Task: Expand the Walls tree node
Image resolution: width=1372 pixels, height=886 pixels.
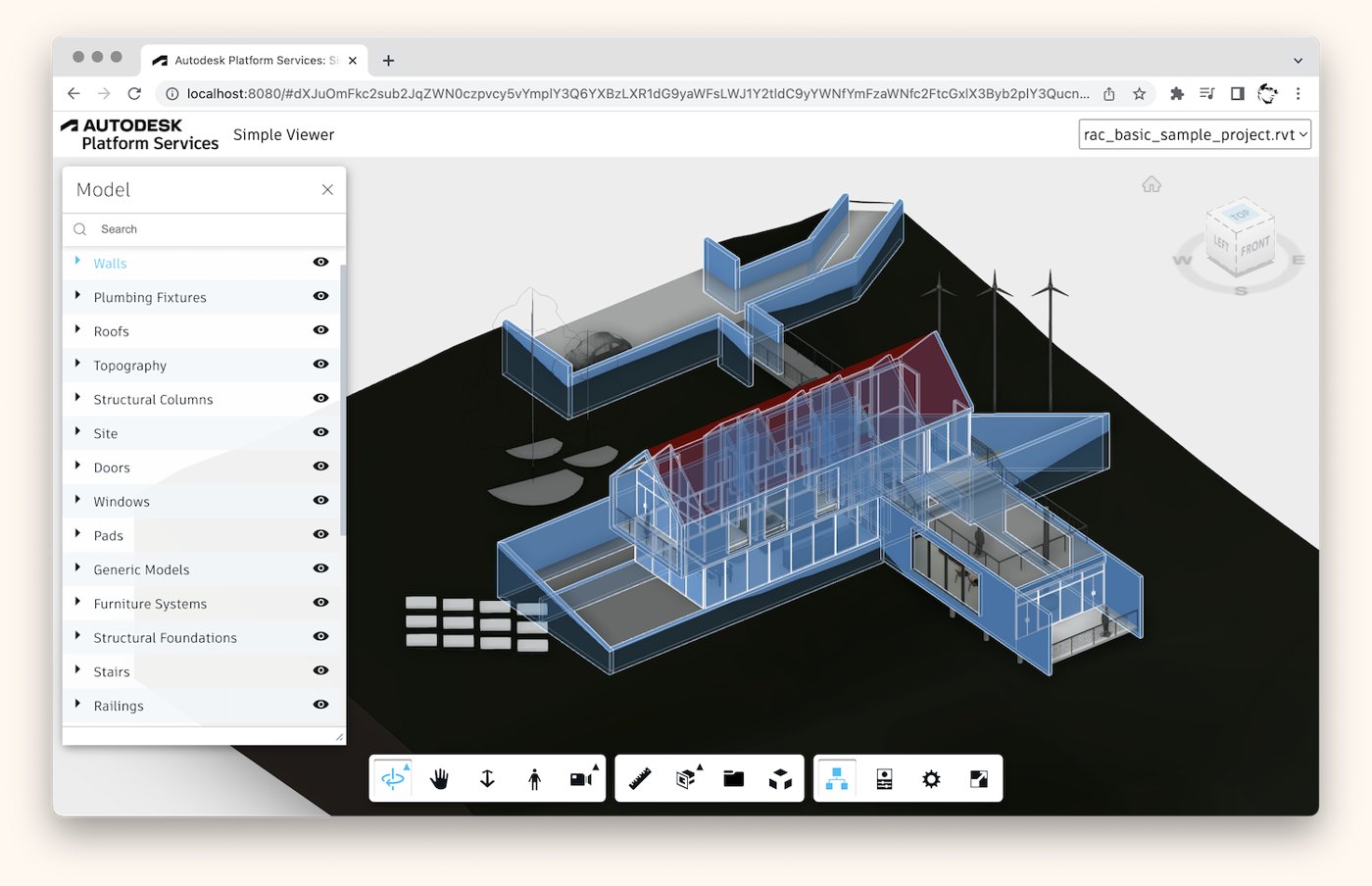Action: (77, 261)
